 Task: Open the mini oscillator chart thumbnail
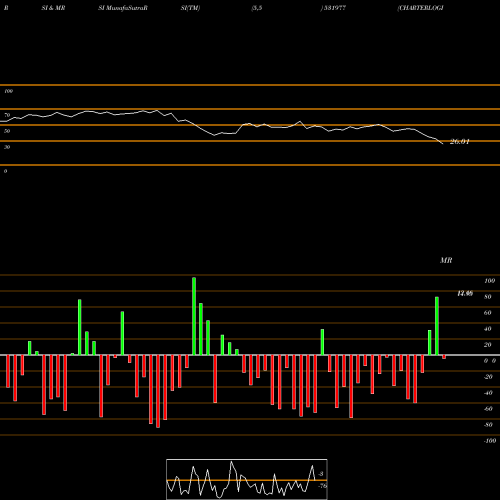[x=247, y=479]
